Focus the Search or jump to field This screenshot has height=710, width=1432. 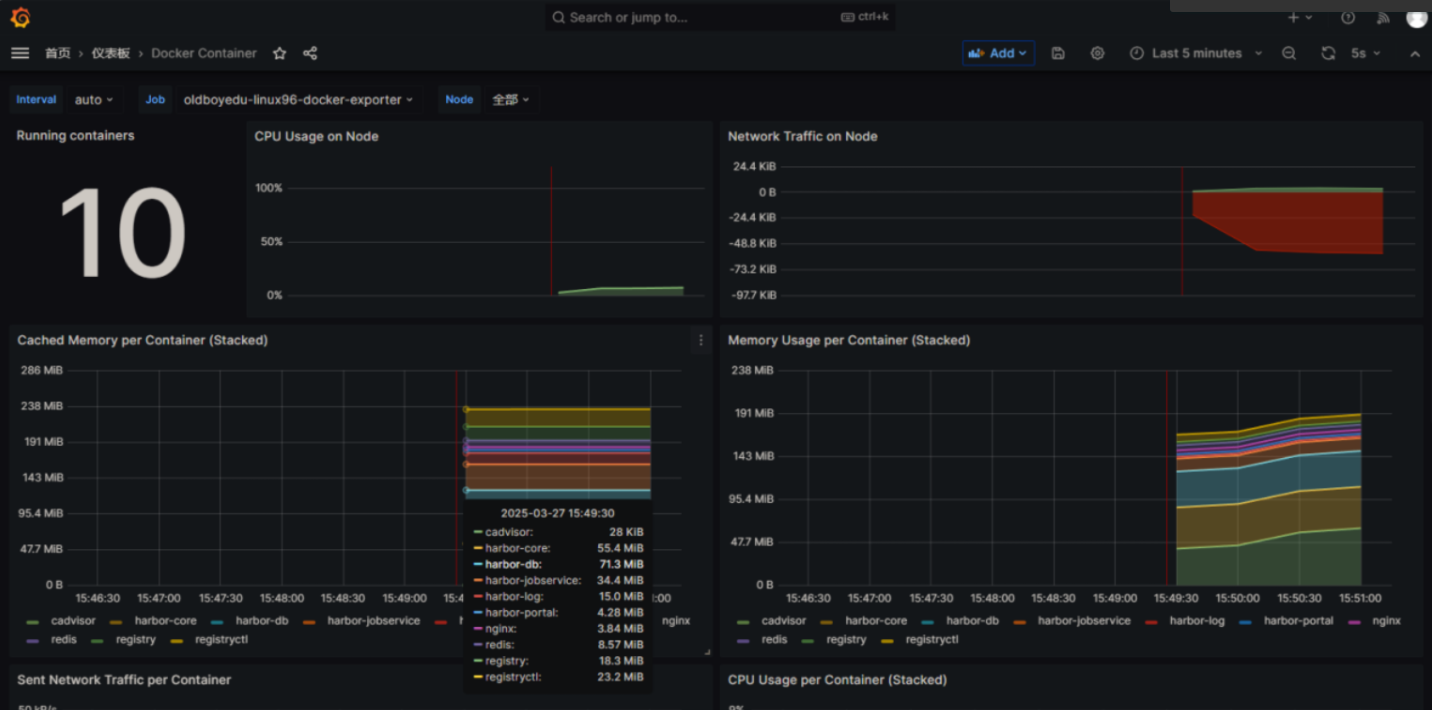coord(720,17)
